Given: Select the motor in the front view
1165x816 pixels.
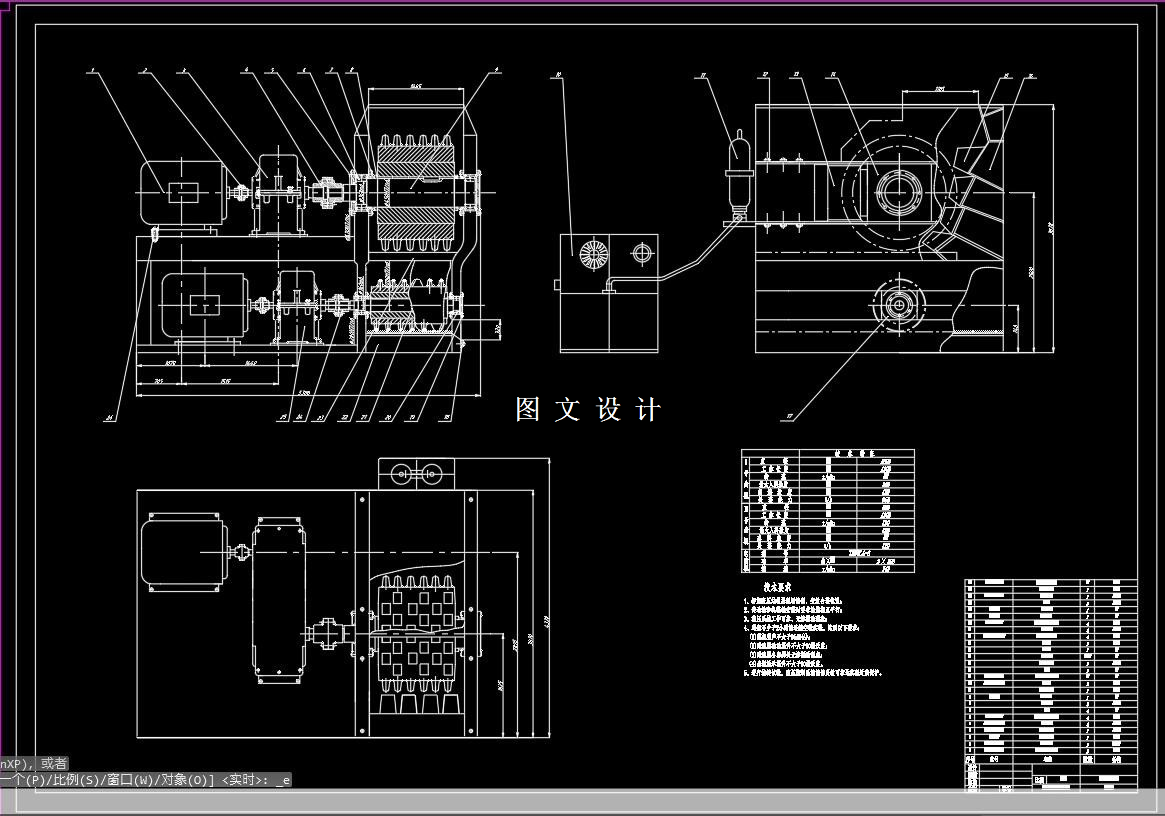Looking at the screenshot, I should (182, 192).
